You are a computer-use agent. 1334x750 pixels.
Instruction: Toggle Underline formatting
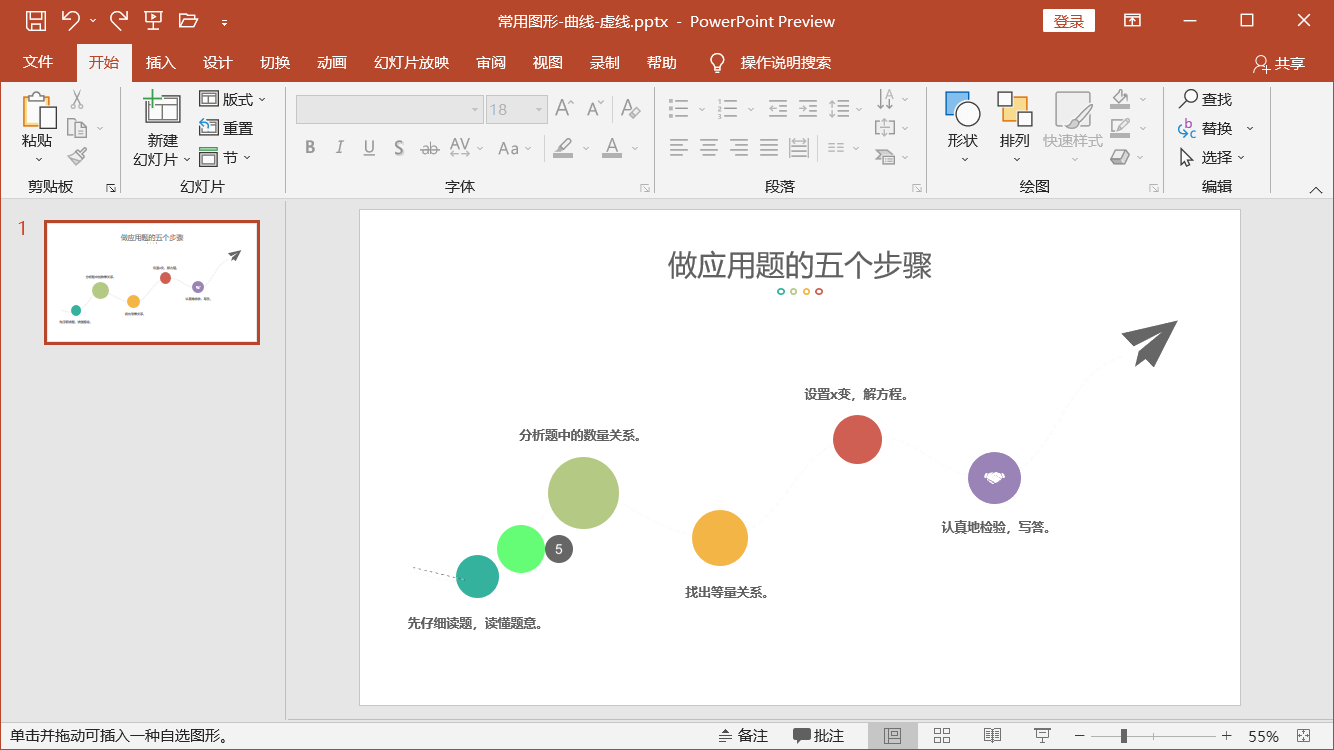[x=369, y=148]
